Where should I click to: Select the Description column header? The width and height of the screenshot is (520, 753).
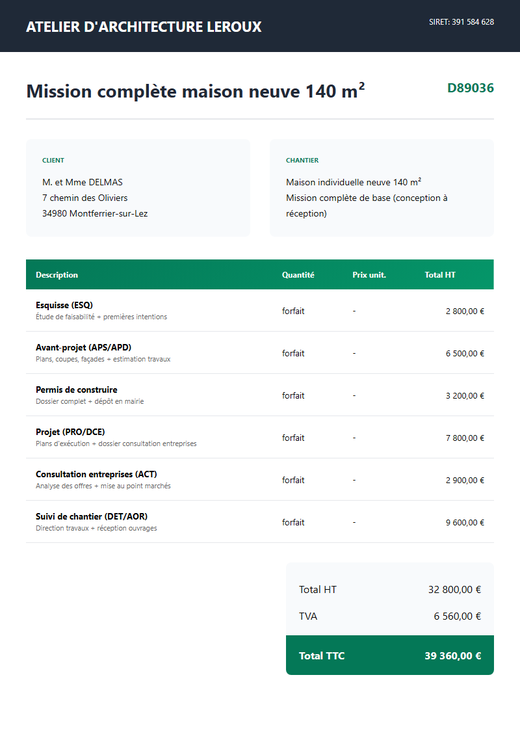click(x=57, y=275)
